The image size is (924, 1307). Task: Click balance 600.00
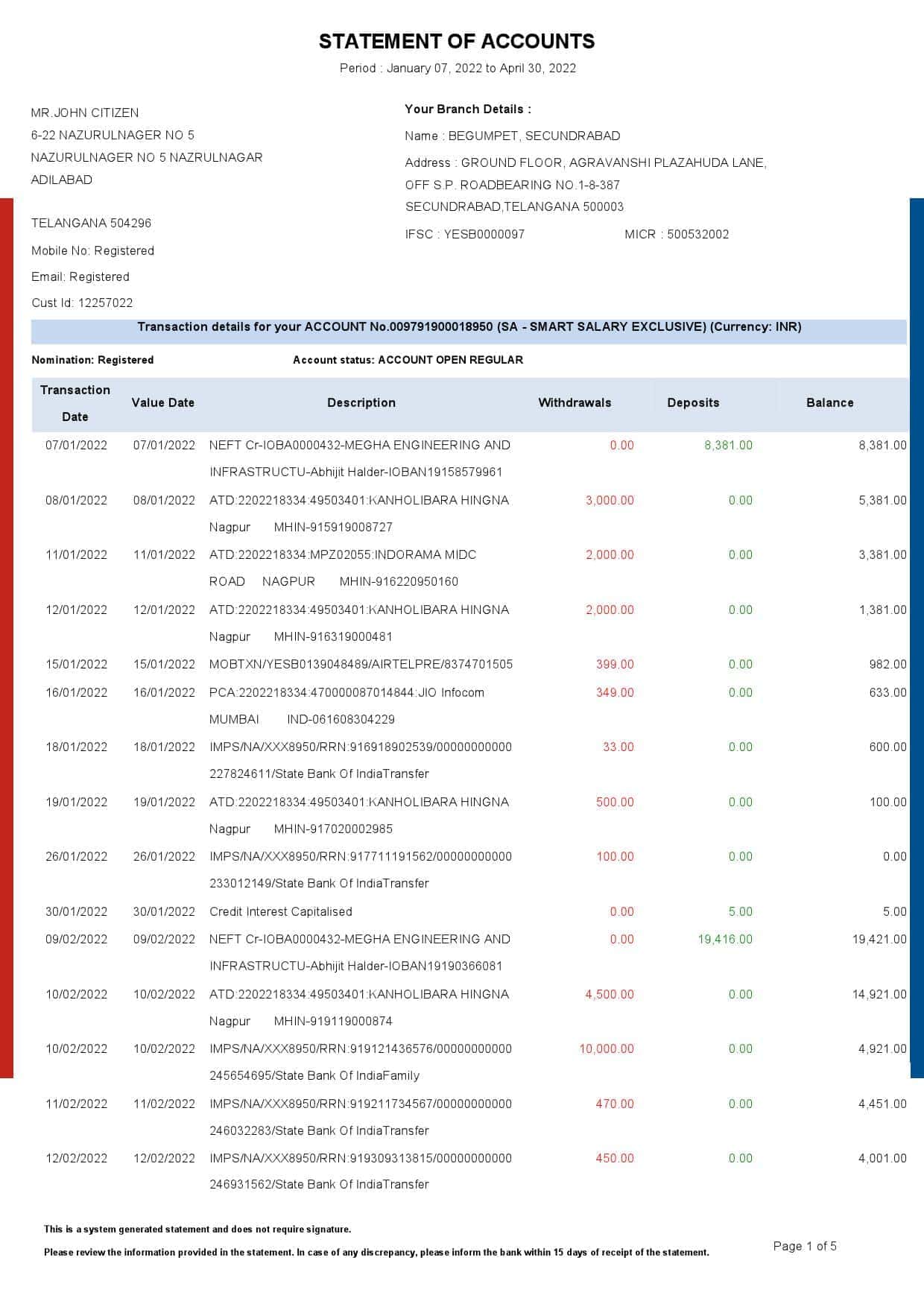[x=888, y=747]
